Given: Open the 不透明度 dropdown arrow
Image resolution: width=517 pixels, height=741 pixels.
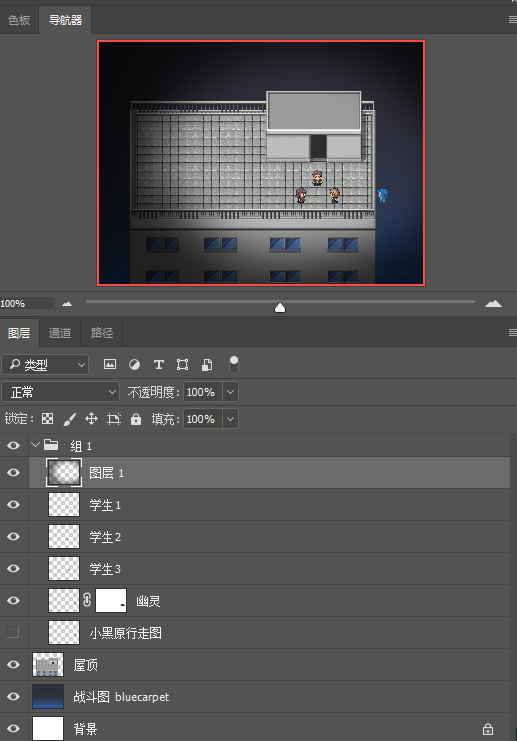Looking at the screenshot, I should pos(231,392).
